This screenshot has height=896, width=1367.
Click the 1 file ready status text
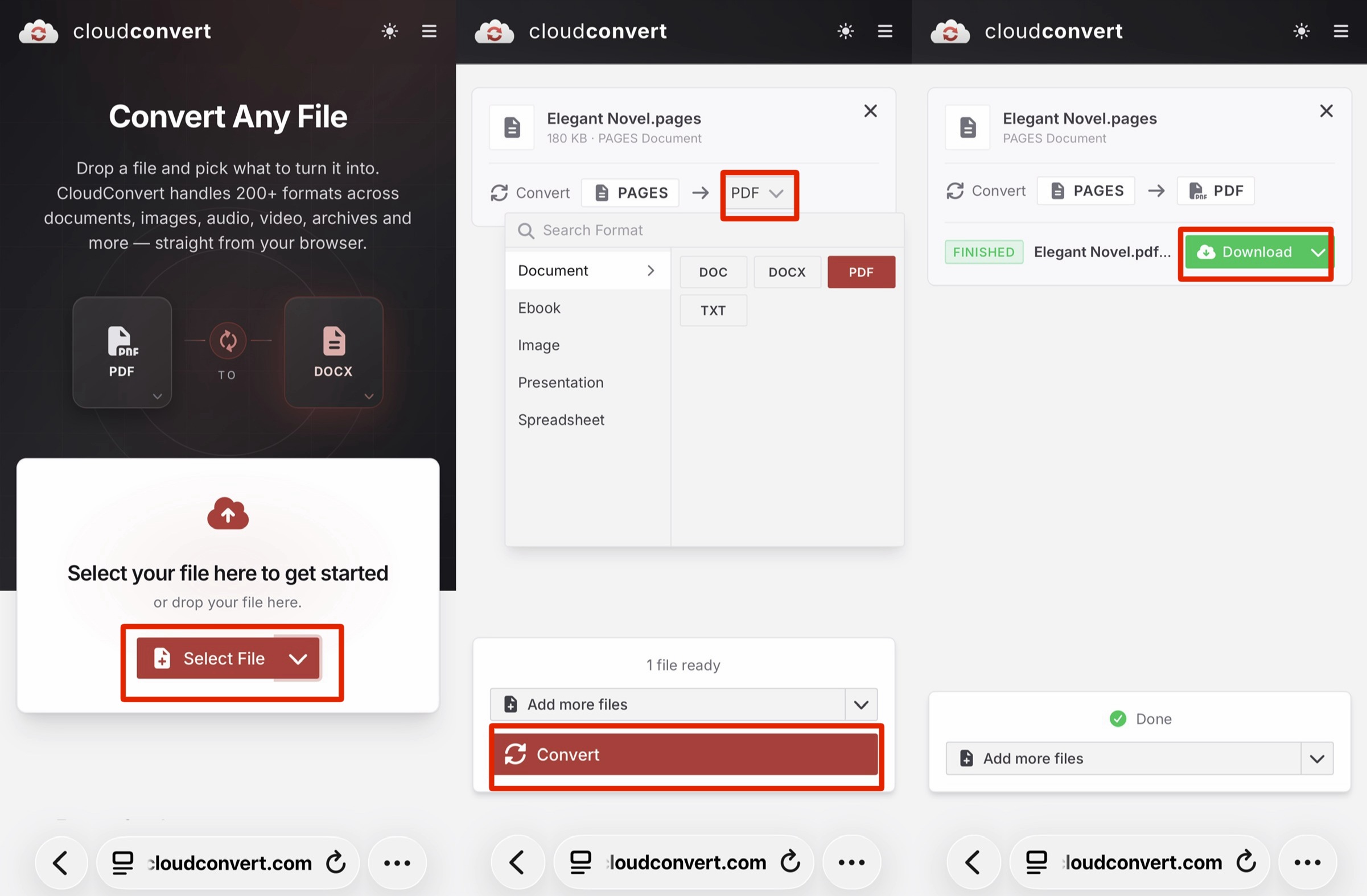683,664
